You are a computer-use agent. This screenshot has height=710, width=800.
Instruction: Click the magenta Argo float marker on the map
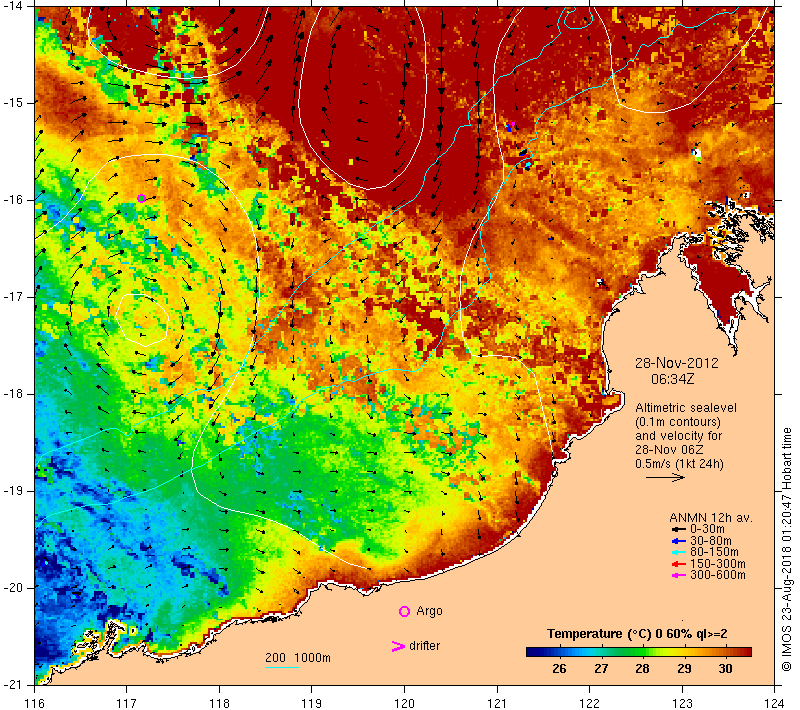(x=141, y=198)
